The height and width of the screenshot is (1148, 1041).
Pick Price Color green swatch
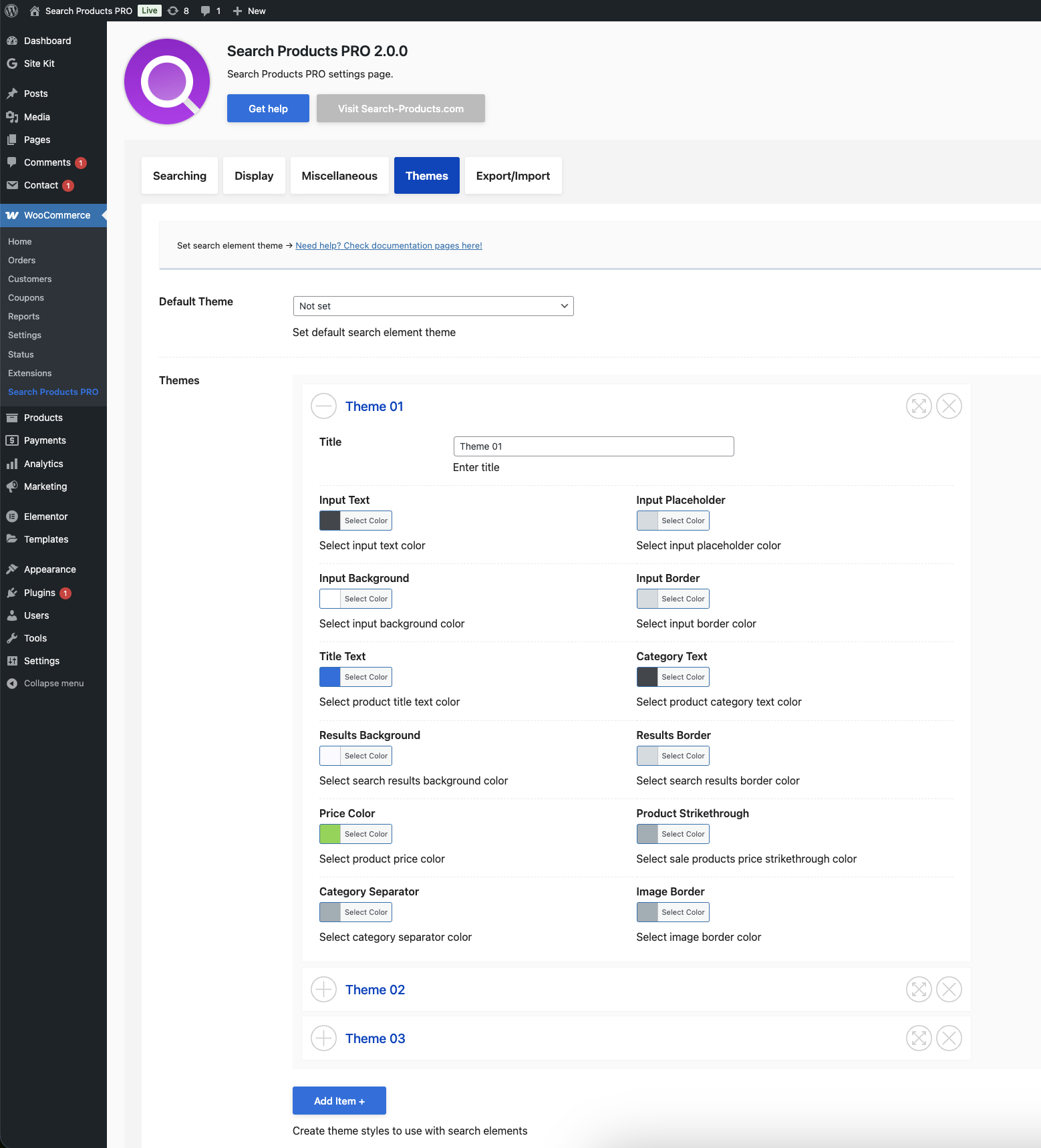pyautogui.click(x=330, y=834)
